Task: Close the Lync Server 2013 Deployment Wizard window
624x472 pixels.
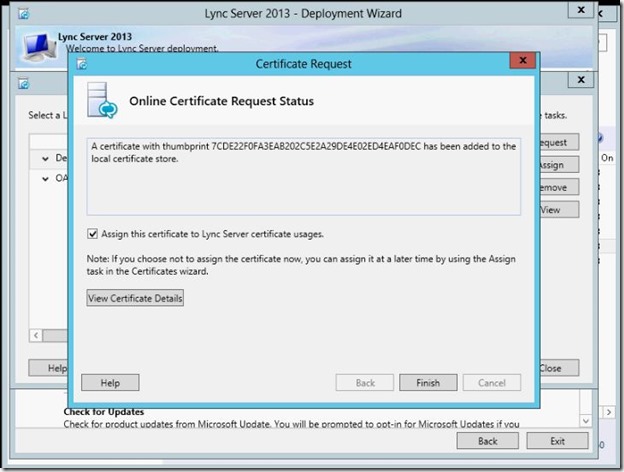Action: [581, 10]
